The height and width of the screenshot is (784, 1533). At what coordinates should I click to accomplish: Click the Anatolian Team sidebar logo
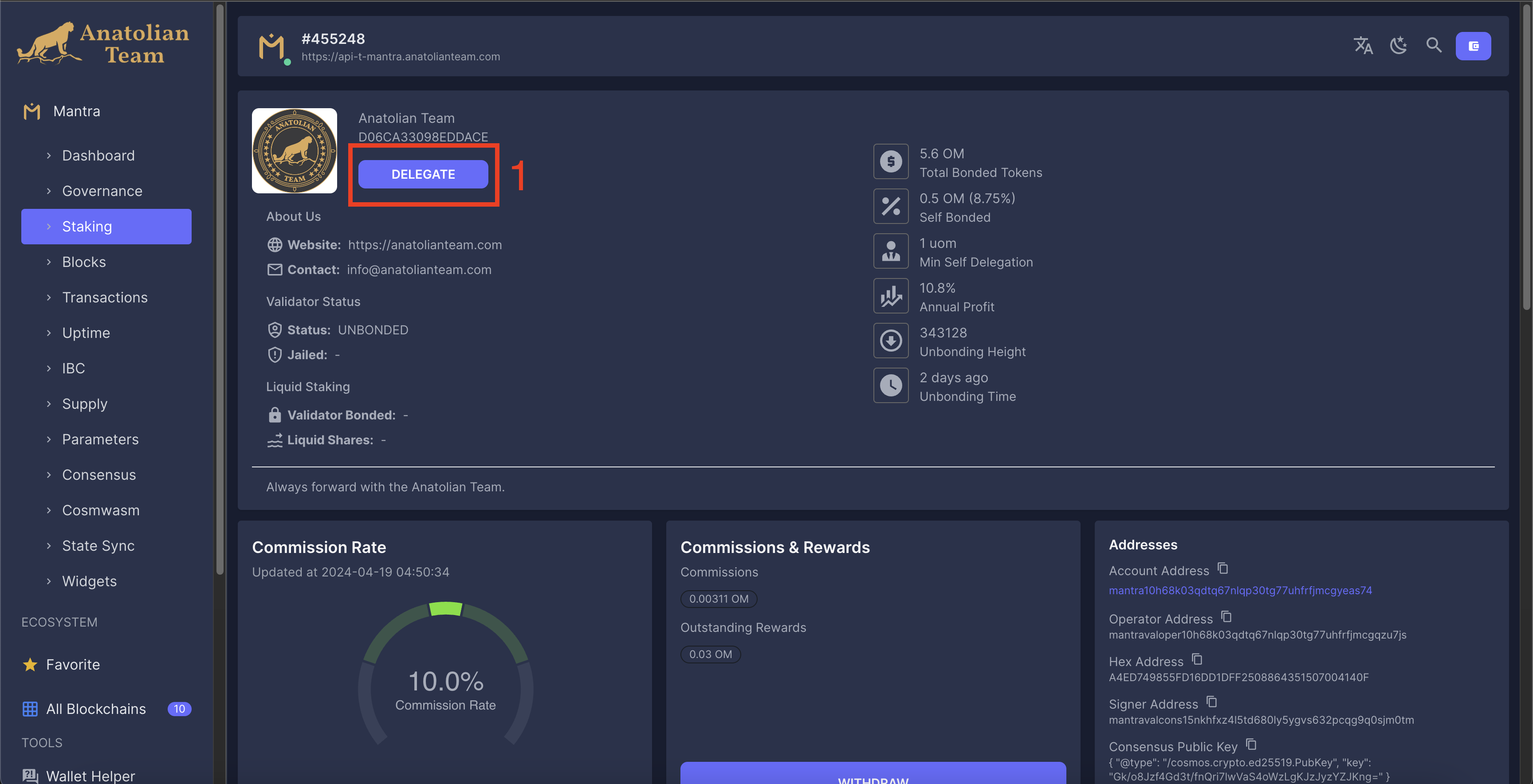103,43
